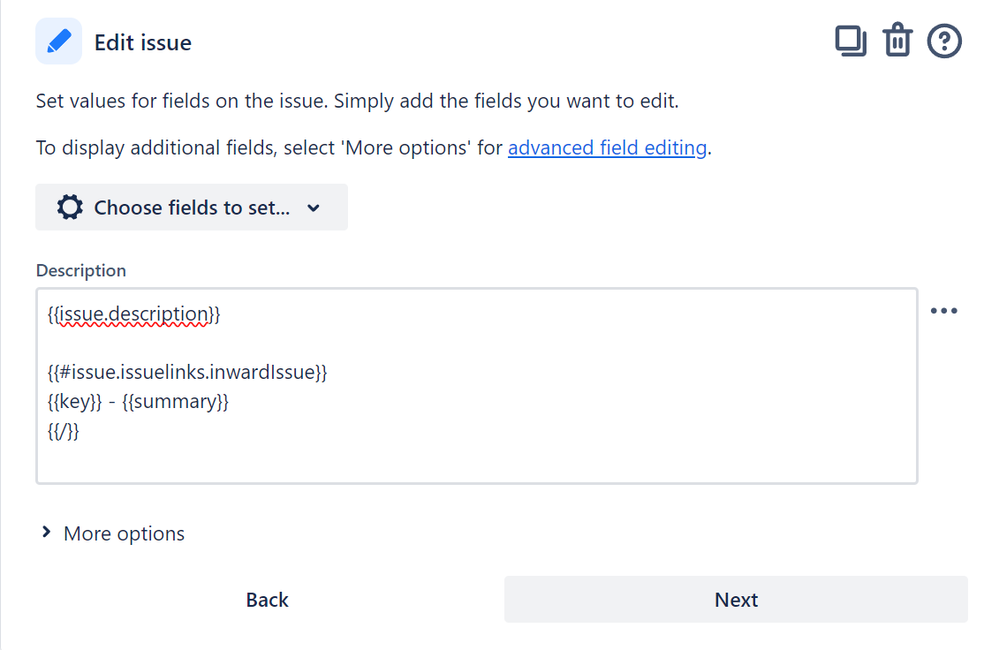Open the 'Choose fields to set...' dropdown
999x650 pixels.
192,207
